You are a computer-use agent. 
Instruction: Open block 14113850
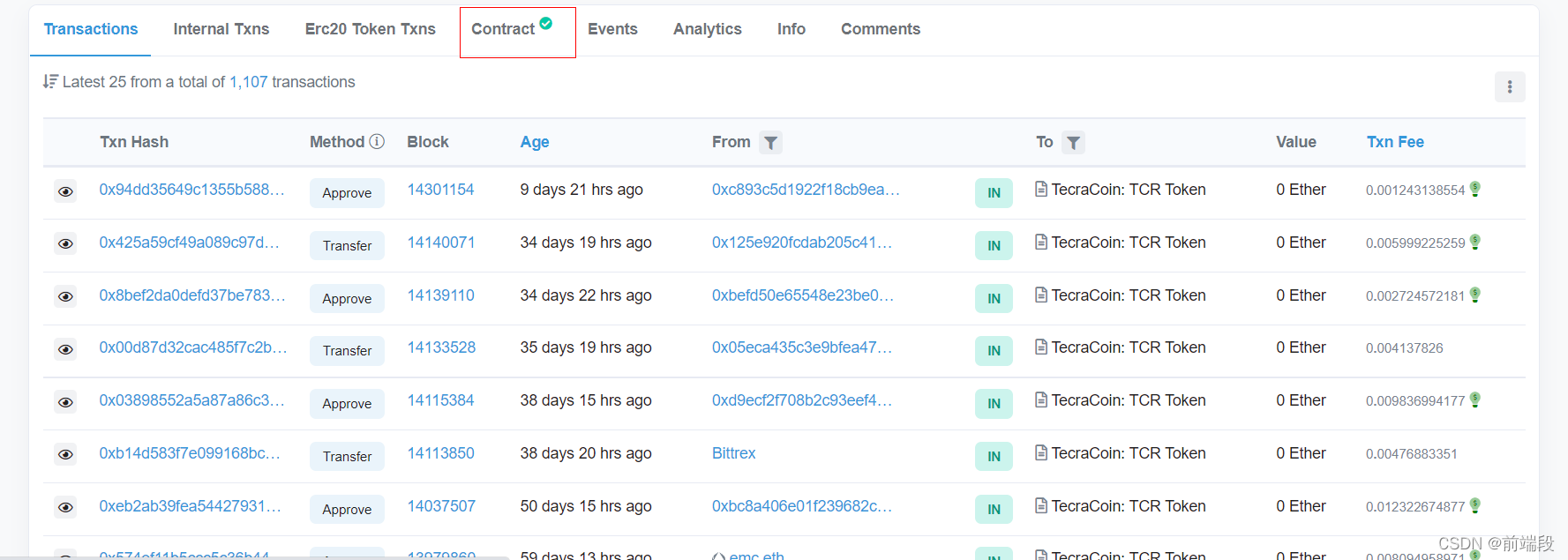click(440, 453)
